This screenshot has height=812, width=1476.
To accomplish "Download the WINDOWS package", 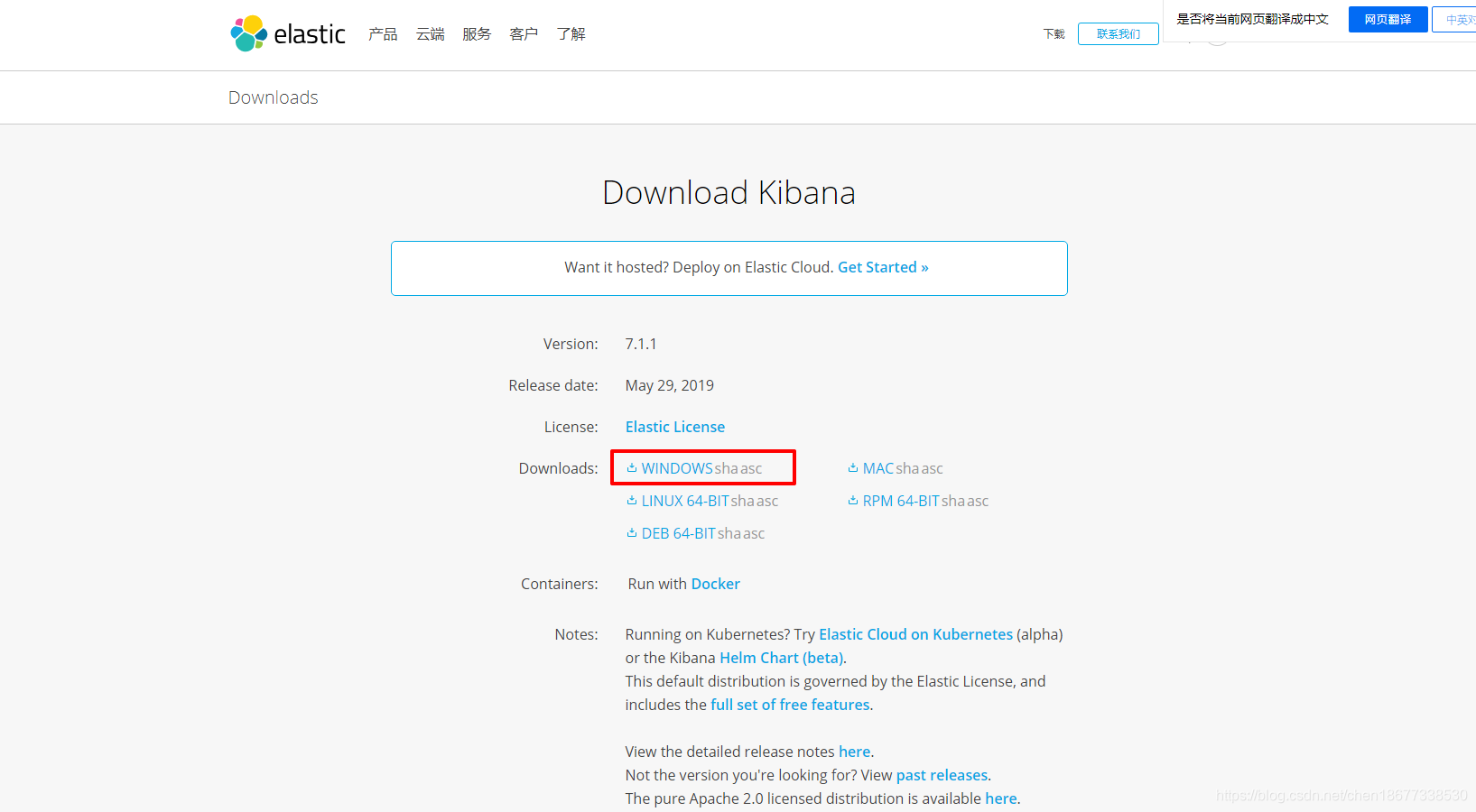I will (677, 468).
